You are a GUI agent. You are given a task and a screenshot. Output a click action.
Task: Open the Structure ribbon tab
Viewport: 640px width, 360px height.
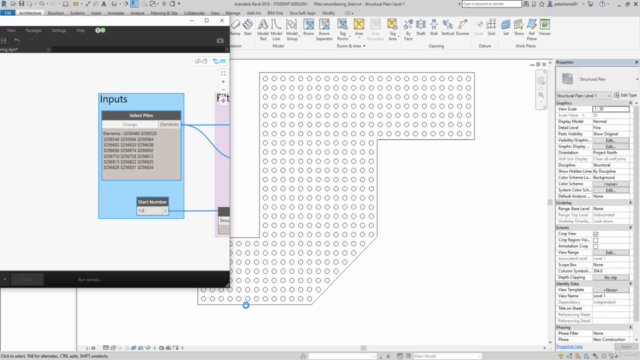pyautogui.click(x=55, y=13)
